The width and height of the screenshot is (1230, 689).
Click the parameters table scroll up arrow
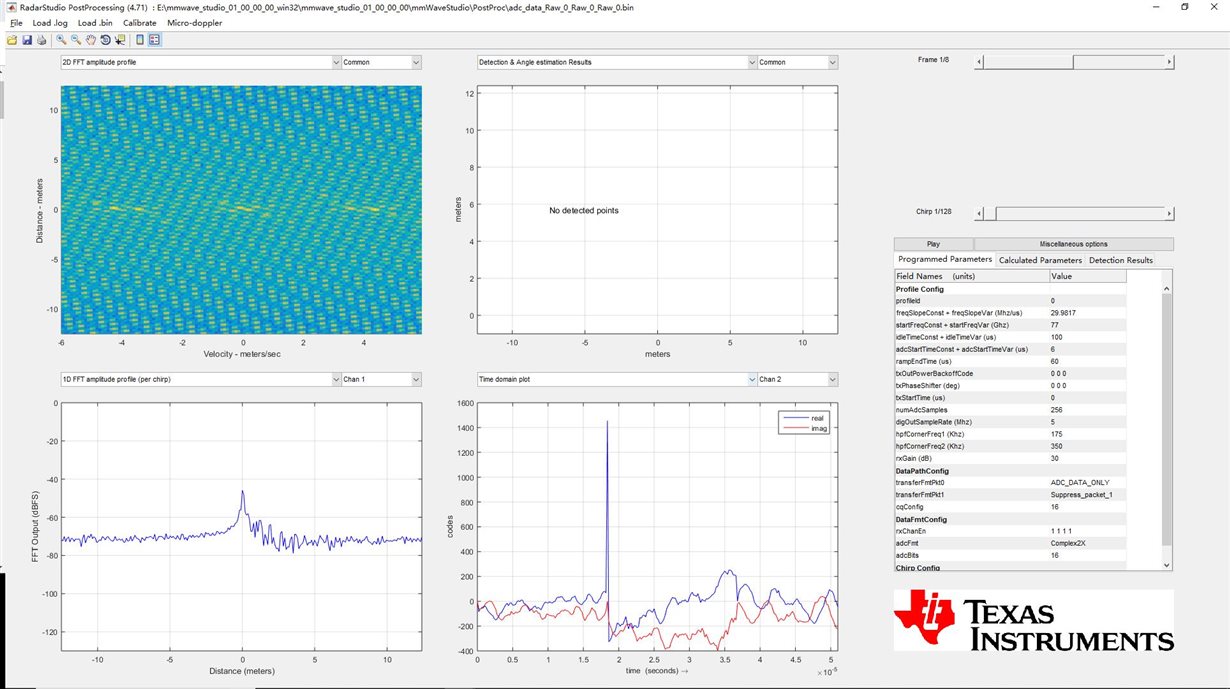point(1166,288)
